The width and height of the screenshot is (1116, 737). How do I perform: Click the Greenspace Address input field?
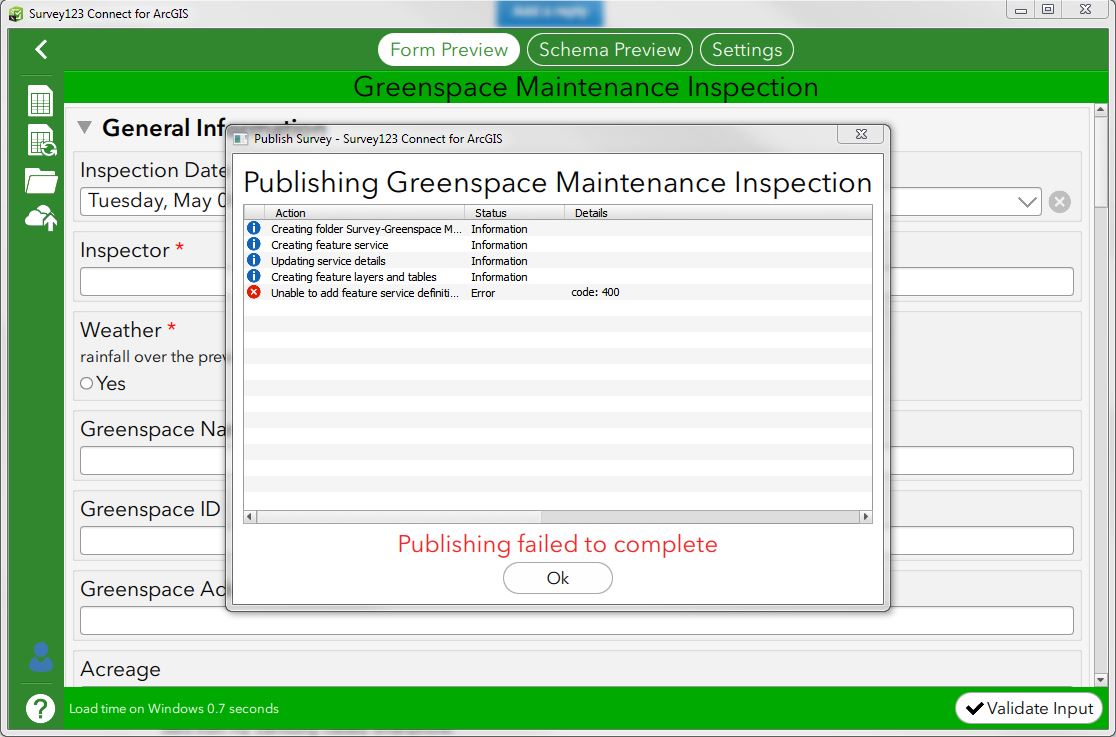577,620
